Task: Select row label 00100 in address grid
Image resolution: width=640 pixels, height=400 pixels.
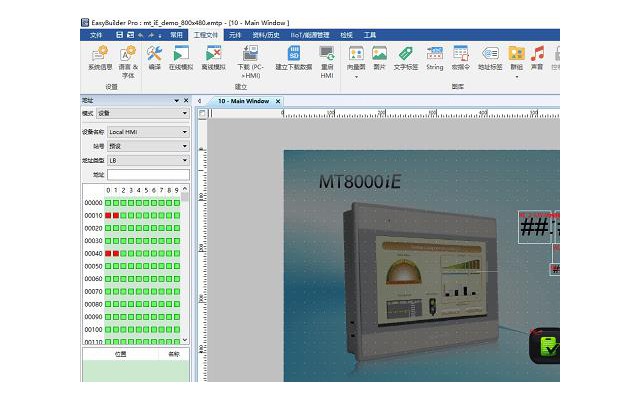Action: click(x=93, y=329)
